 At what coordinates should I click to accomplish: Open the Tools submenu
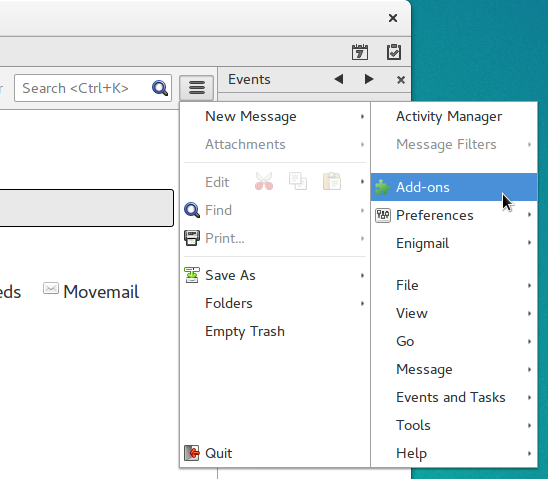(454, 425)
